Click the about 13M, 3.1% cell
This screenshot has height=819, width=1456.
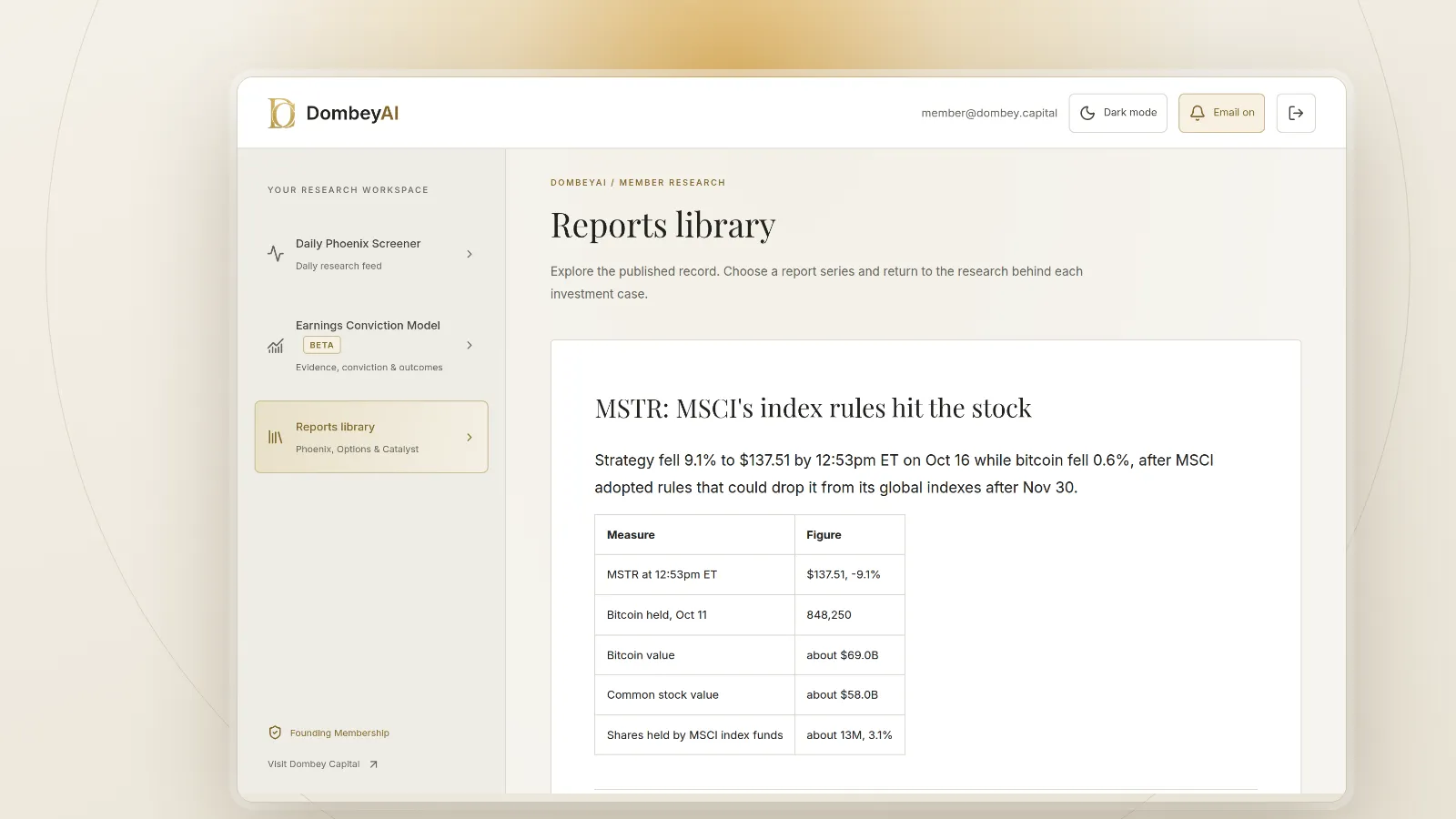click(850, 735)
